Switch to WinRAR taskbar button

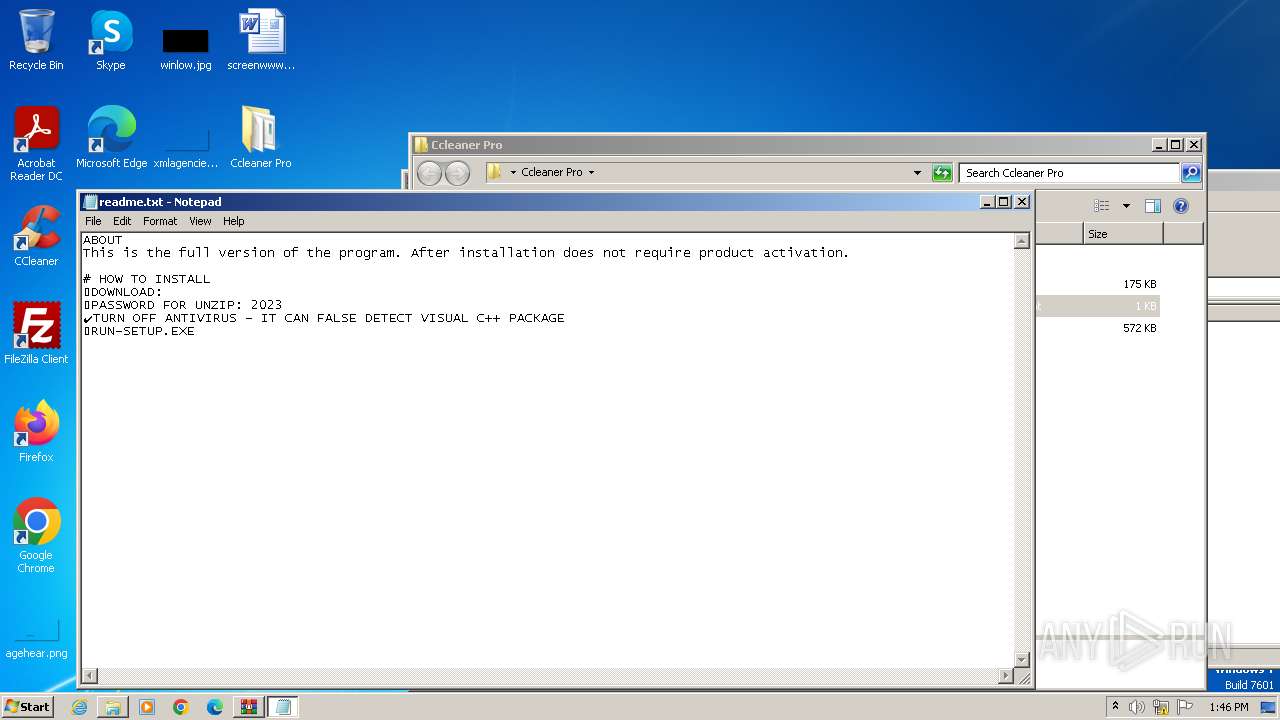pos(249,707)
